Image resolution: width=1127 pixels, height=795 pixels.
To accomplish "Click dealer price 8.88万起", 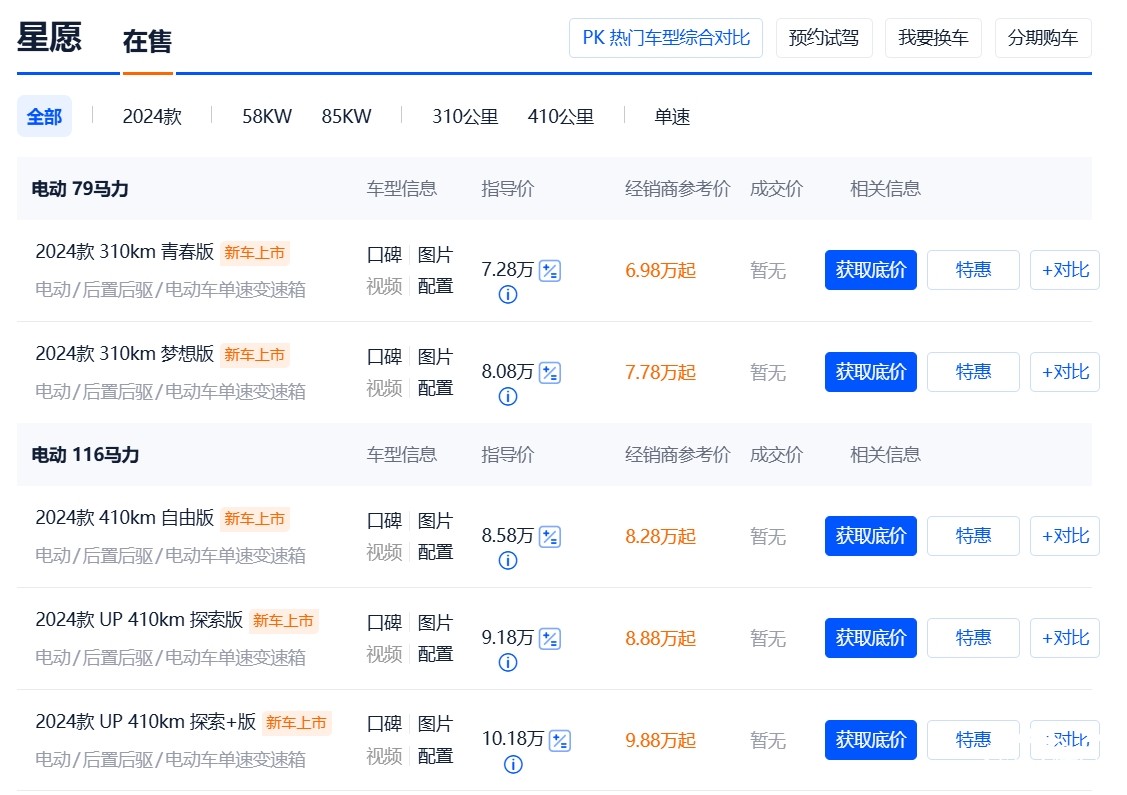I will [x=661, y=639].
